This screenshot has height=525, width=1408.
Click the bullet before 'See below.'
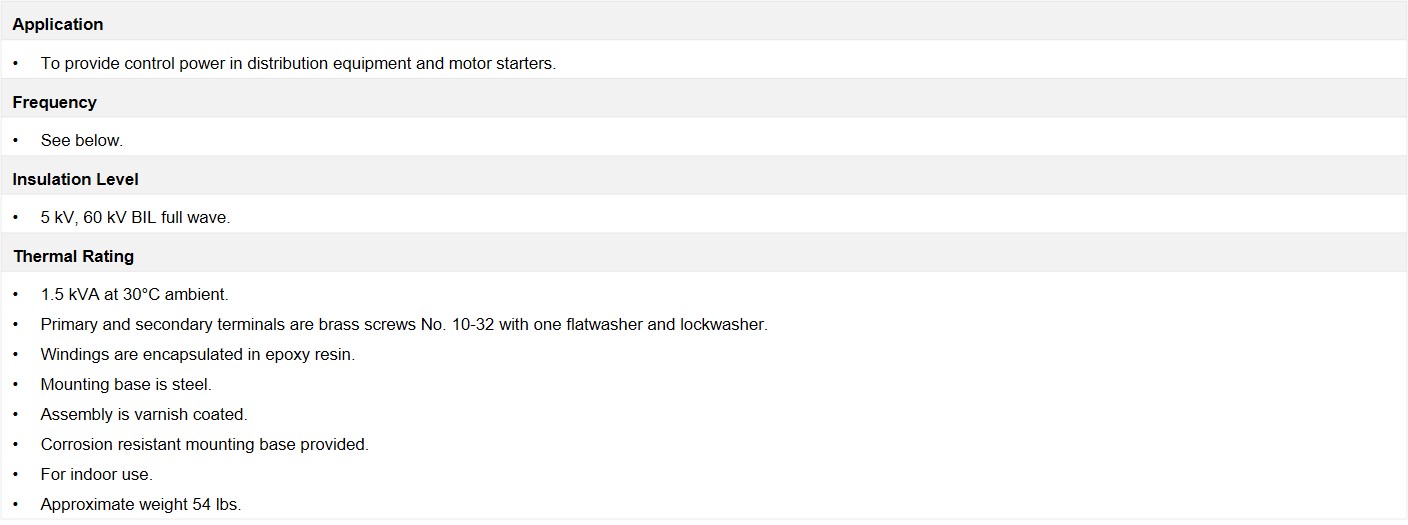16,140
